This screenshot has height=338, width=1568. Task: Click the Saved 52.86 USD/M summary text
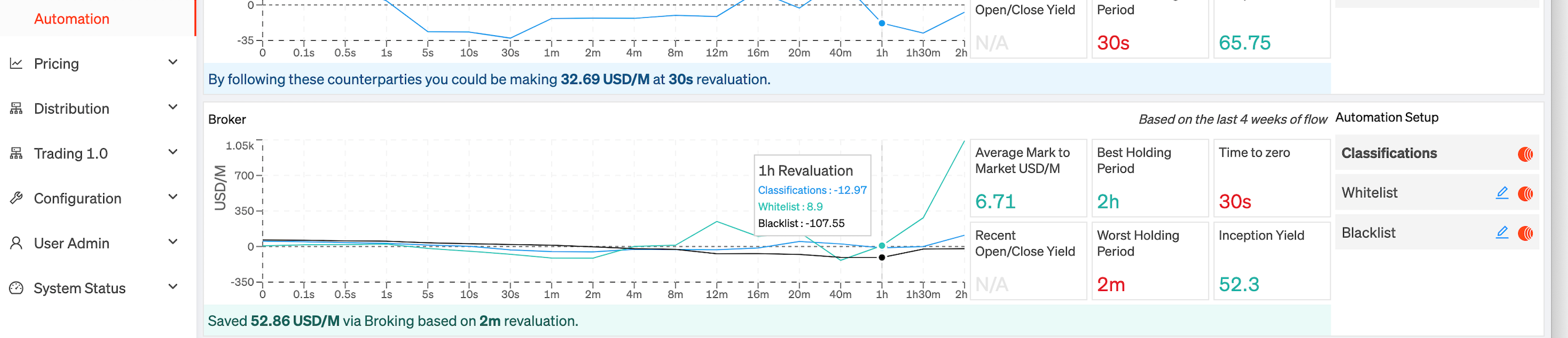pos(393,321)
